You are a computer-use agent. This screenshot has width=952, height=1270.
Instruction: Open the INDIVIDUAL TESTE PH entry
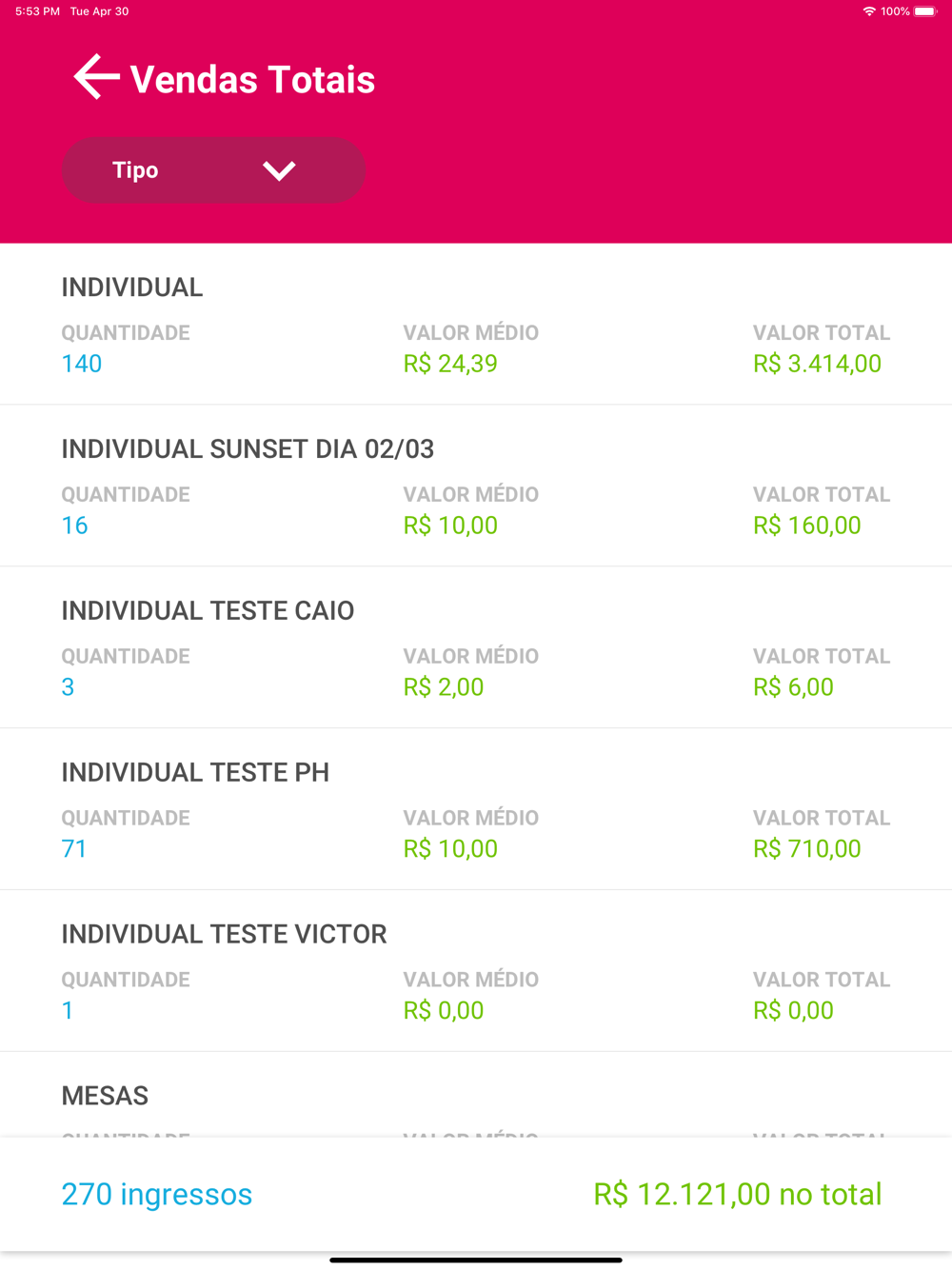pos(476,810)
